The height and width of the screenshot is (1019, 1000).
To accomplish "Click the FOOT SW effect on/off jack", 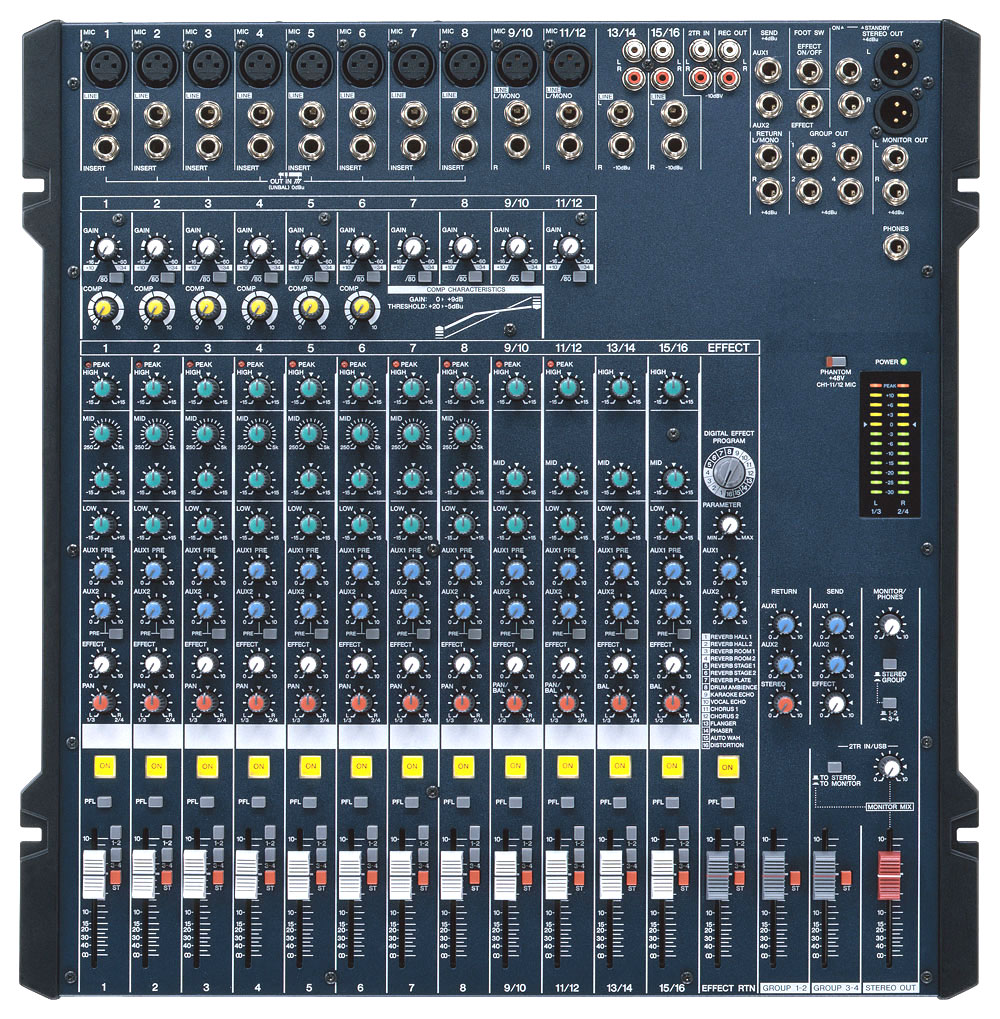I will (x=810, y=71).
